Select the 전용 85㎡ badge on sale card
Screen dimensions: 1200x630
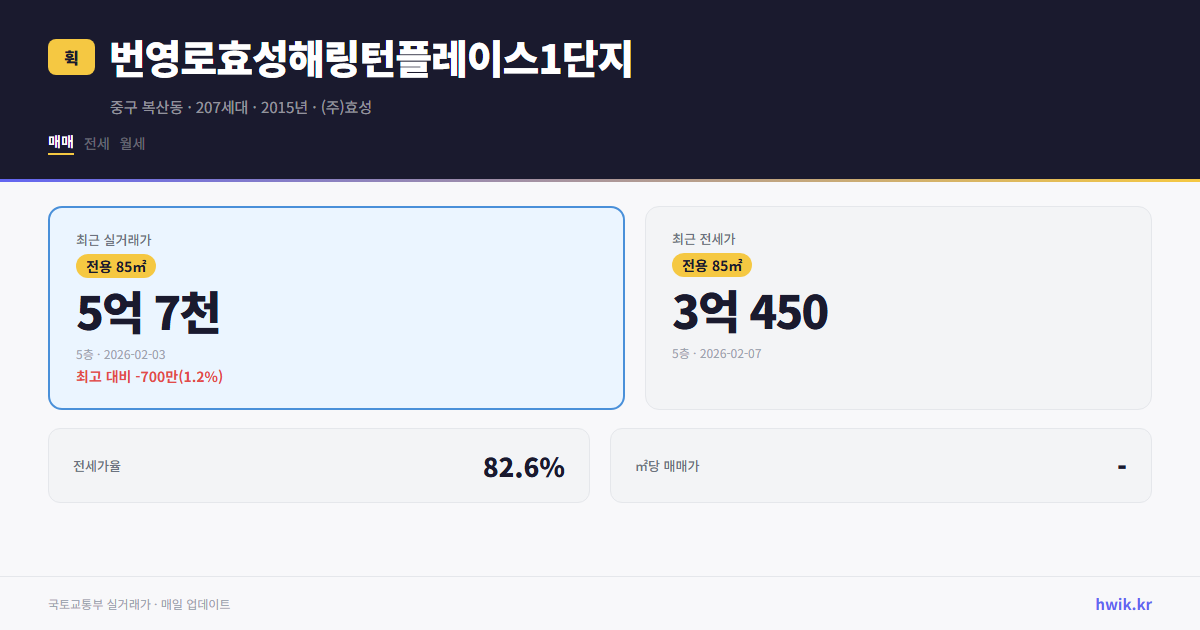[112, 266]
